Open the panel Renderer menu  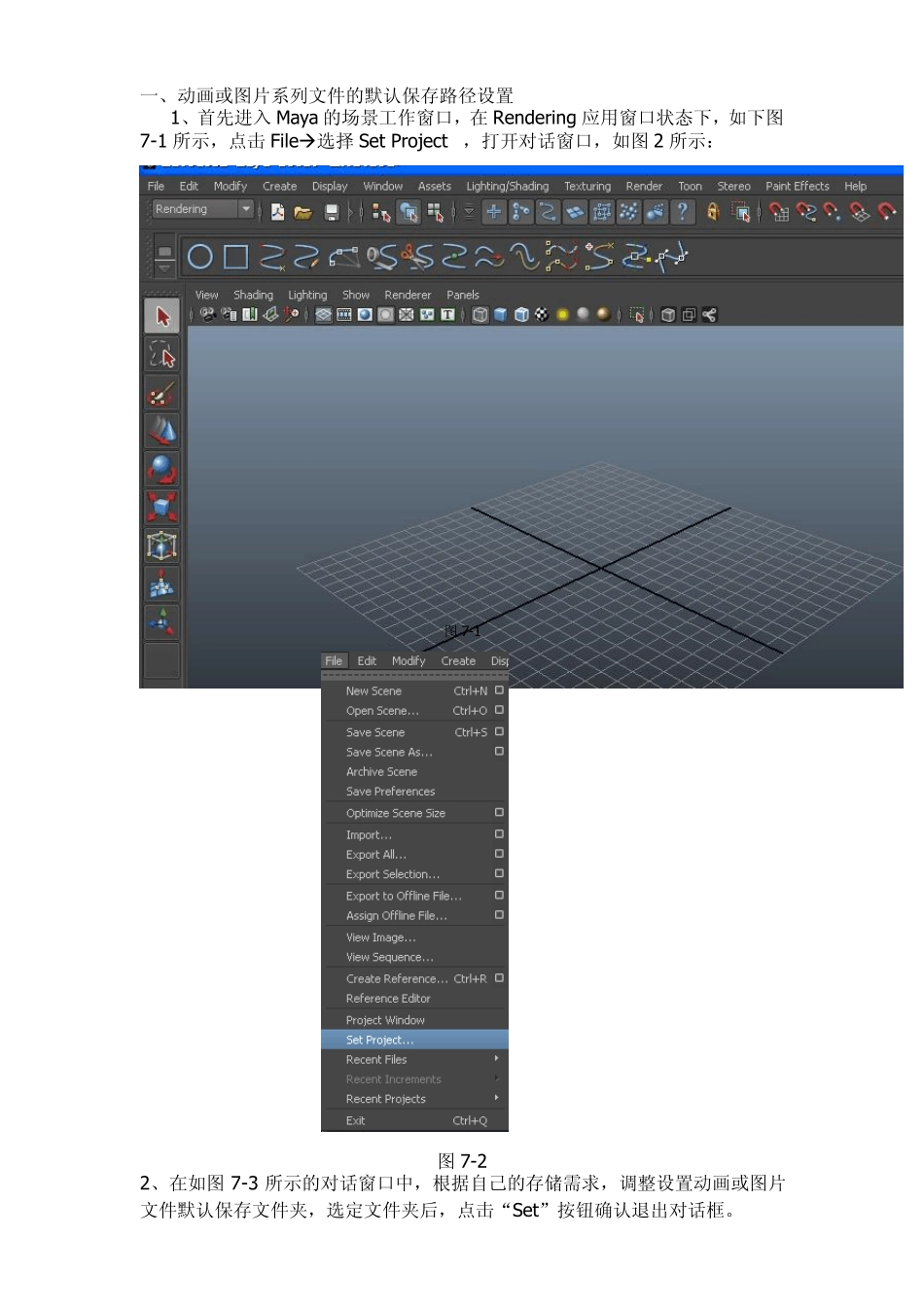pos(408,295)
